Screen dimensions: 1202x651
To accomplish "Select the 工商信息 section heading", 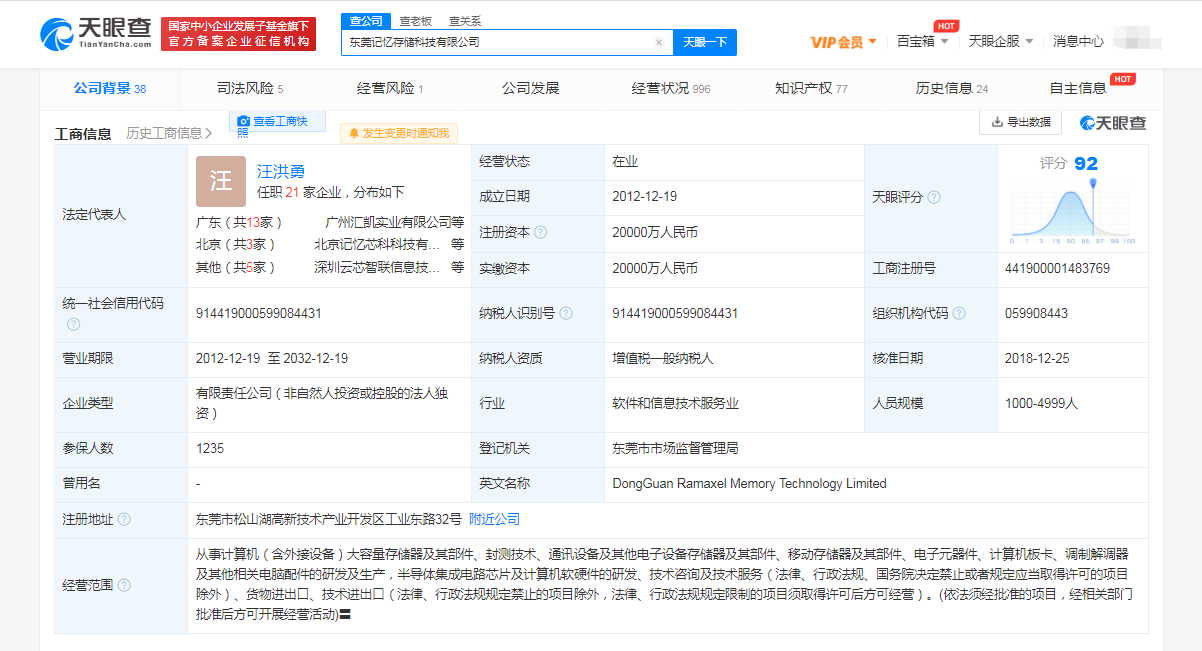I will (x=83, y=133).
